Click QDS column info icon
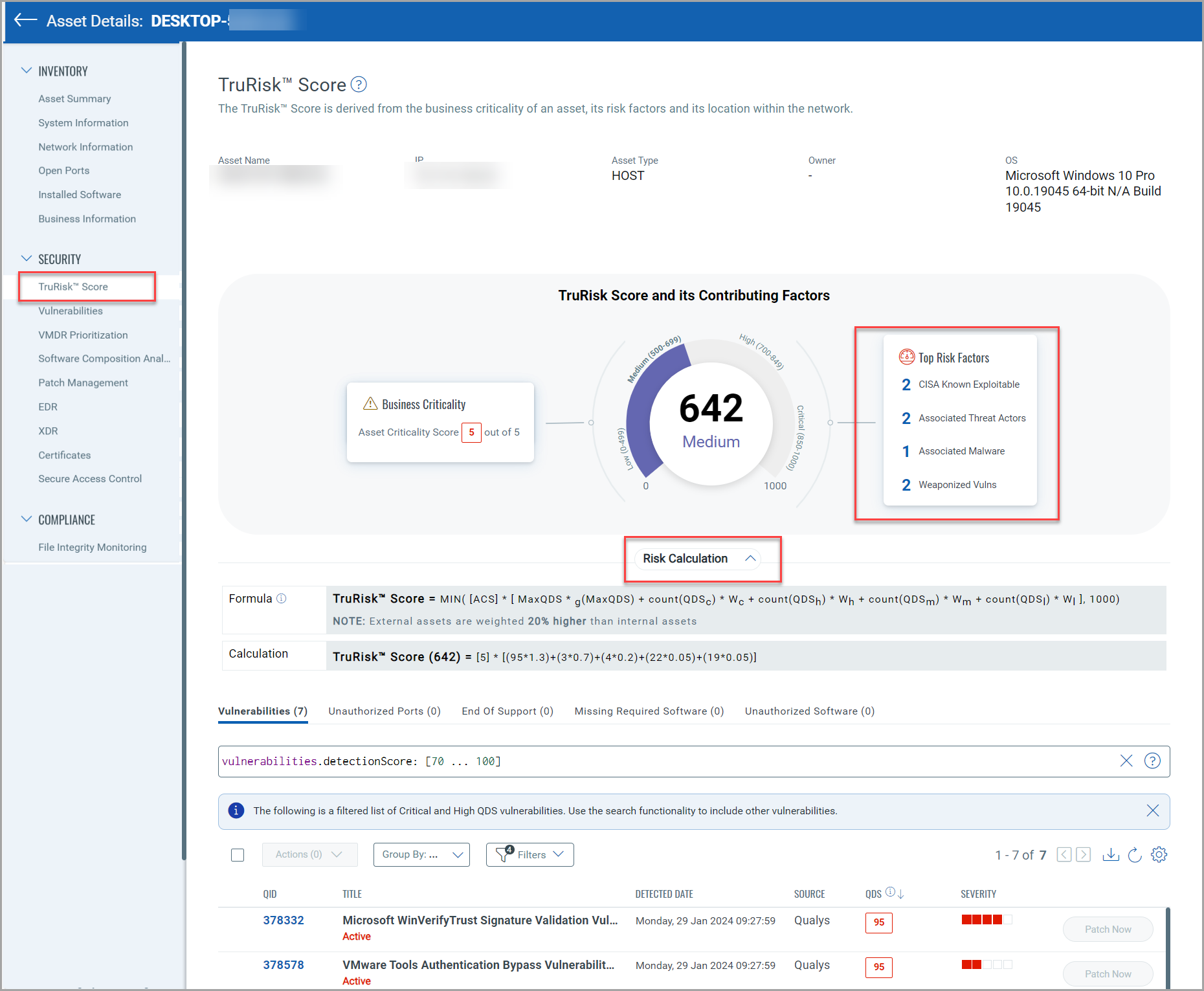The image size is (1204, 991). coord(890,892)
